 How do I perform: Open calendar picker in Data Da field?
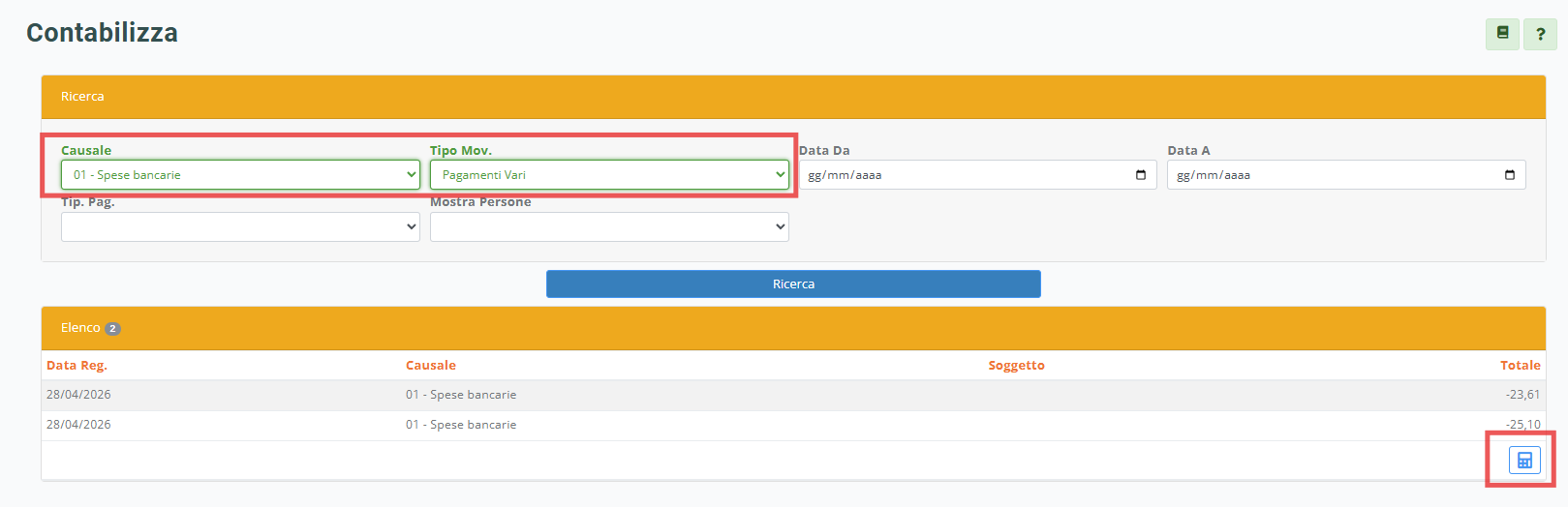[1140, 175]
